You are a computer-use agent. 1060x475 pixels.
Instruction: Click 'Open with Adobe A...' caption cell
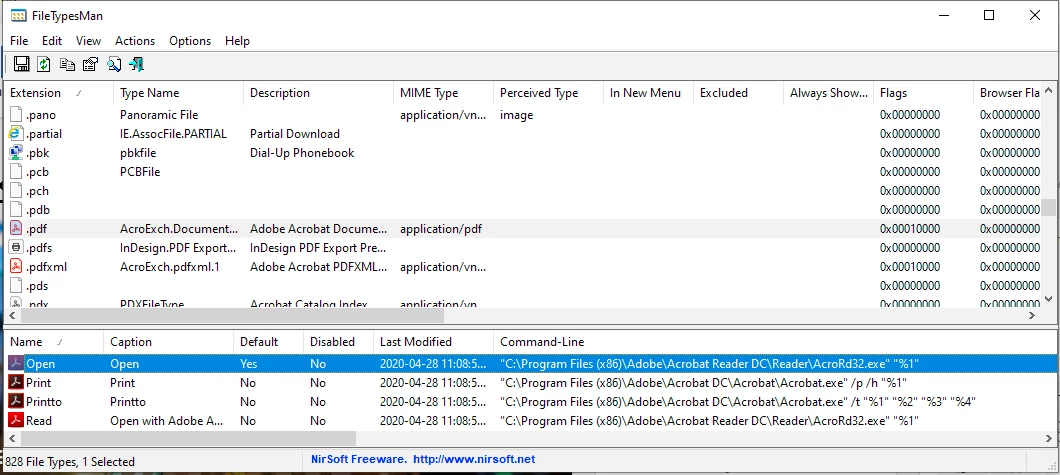(x=167, y=421)
